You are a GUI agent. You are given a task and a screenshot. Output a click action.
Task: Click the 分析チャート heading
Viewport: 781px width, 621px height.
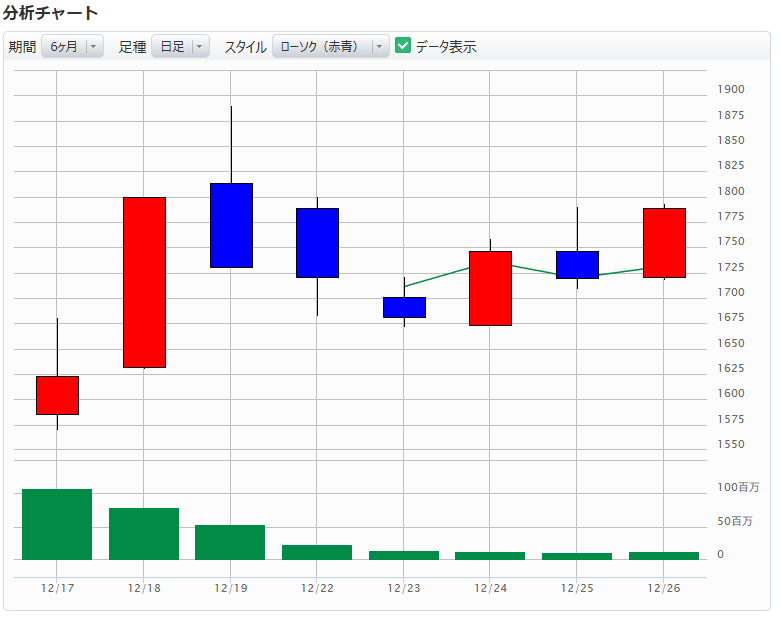(51, 13)
